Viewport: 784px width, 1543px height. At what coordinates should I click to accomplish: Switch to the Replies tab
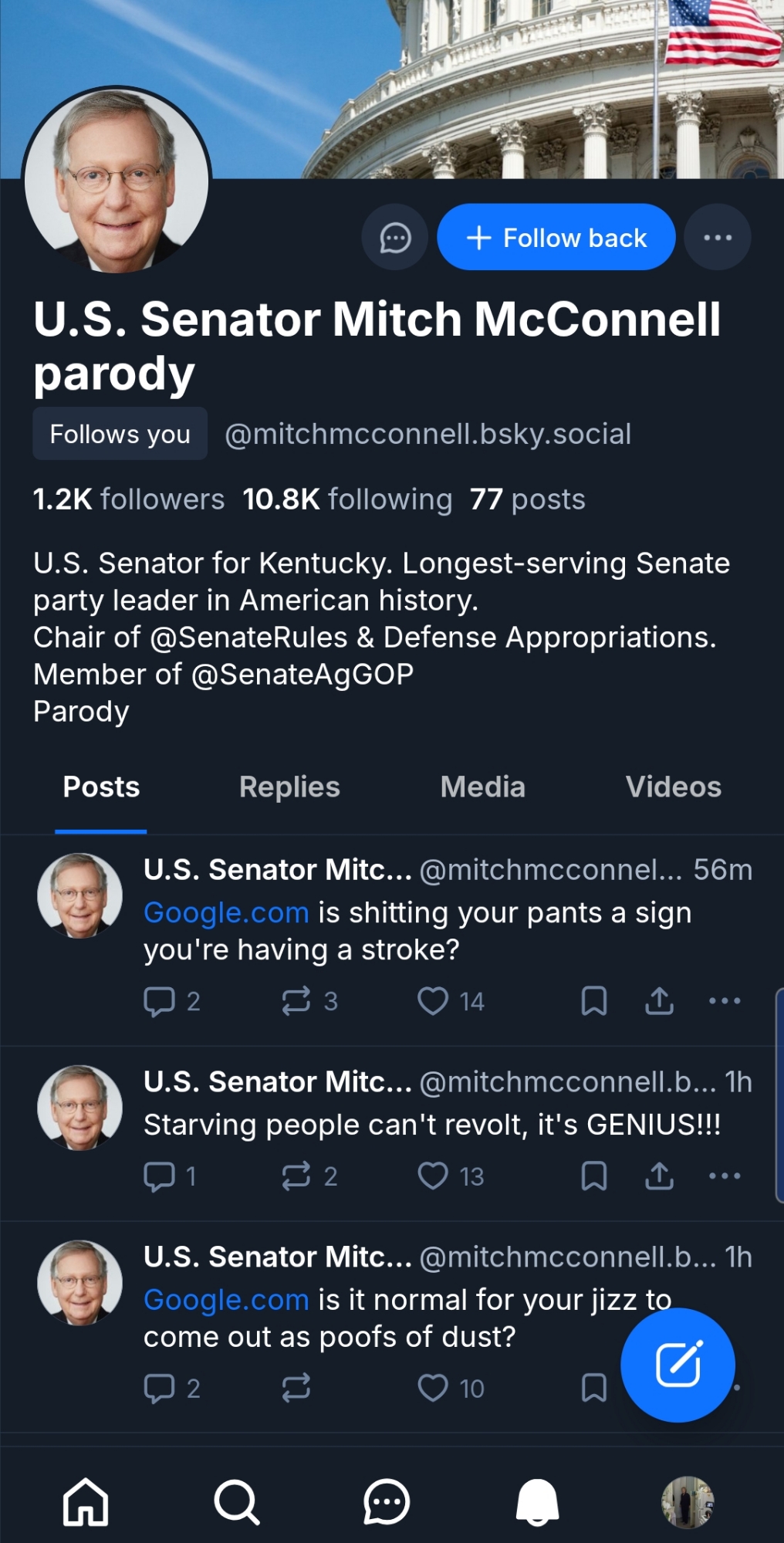(x=289, y=787)
